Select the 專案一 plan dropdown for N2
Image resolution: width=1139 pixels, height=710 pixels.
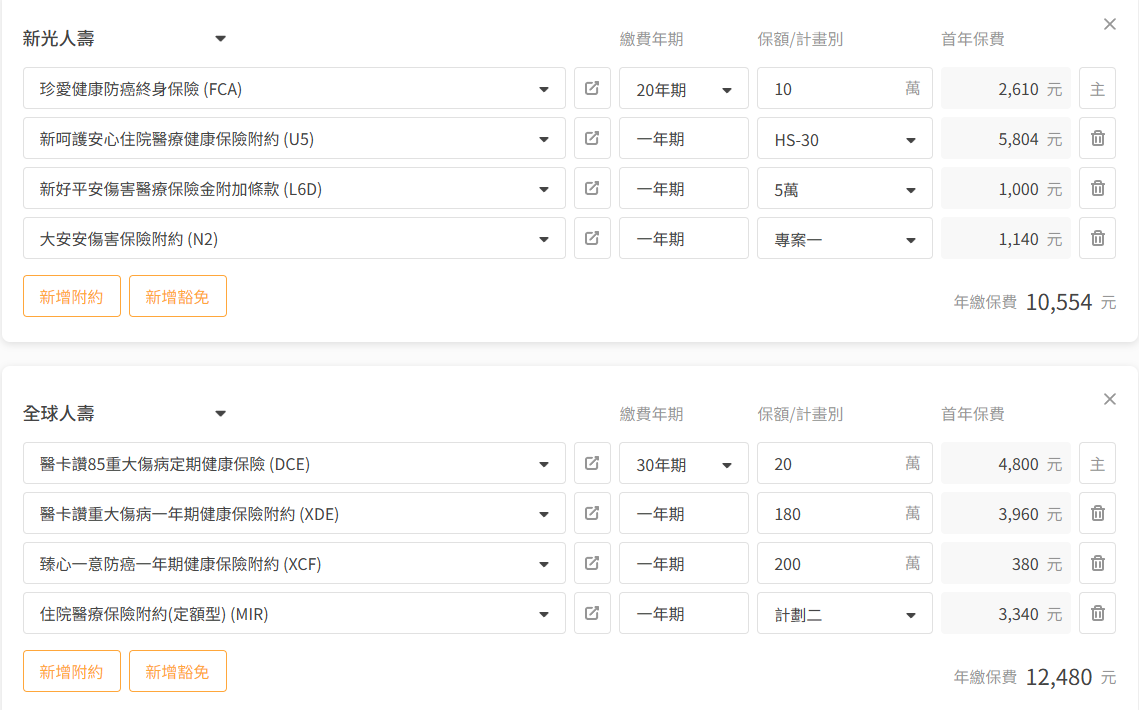(x=844, y=239)
